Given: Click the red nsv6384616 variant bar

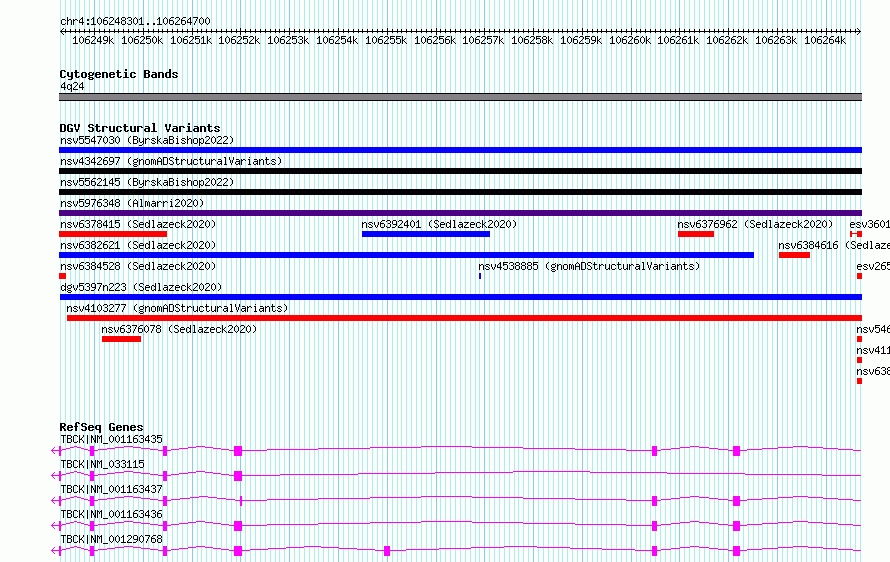Looking at the screenshot, I should [794, 255].
